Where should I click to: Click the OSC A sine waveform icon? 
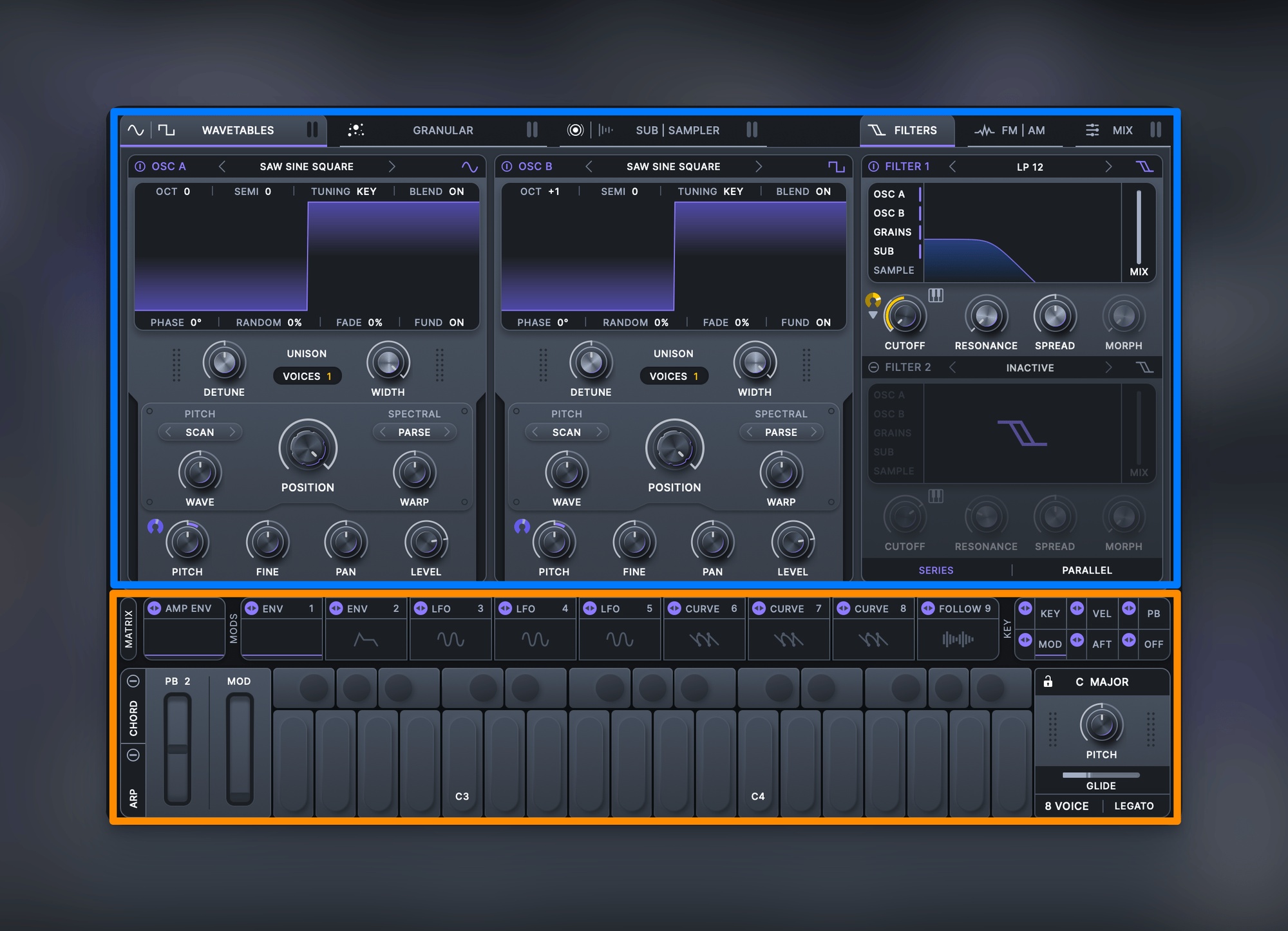point(469,167)
